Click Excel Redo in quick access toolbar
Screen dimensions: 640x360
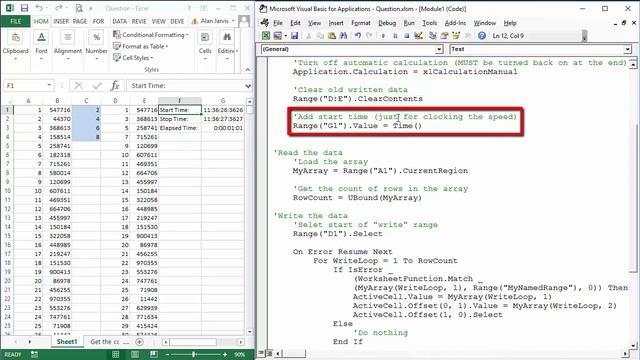click(59, 8)
